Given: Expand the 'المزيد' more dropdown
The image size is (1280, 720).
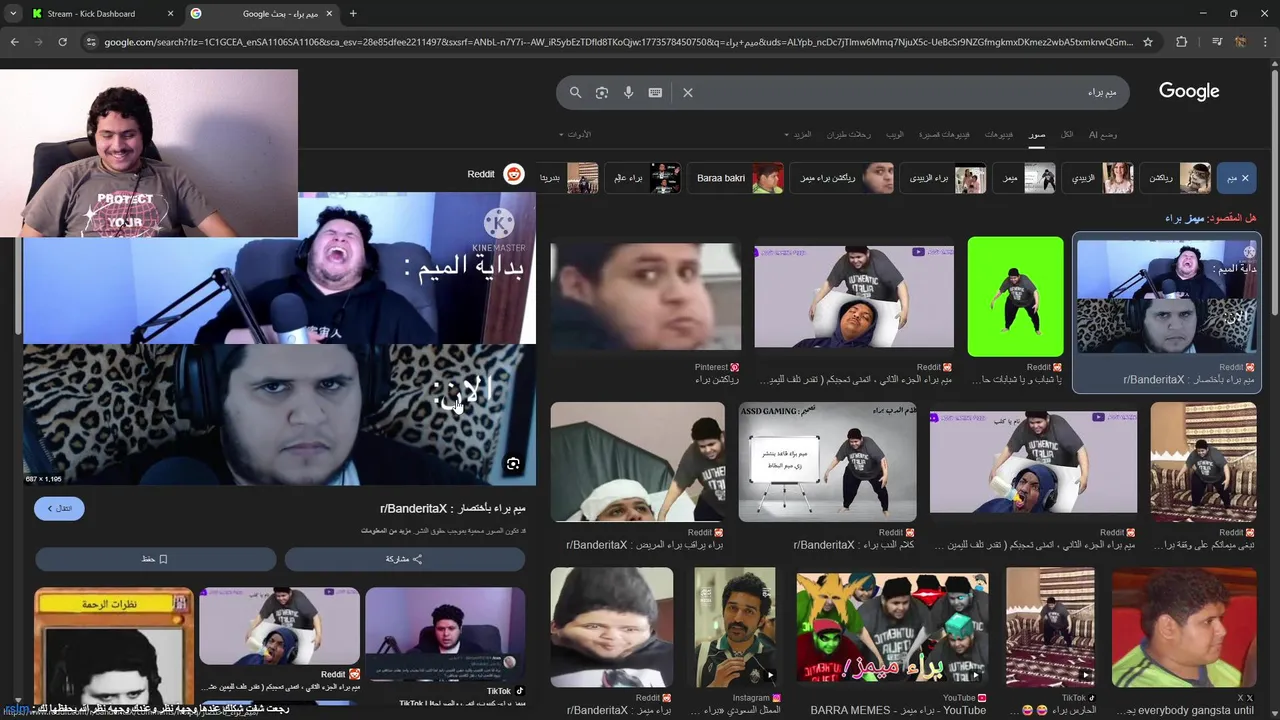Looking at the screenshot, I should 798,134.
